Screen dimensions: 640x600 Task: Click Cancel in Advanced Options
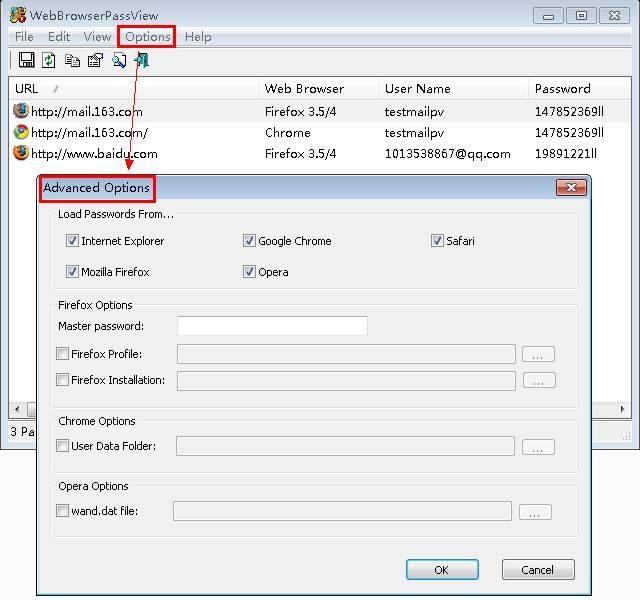pos(537,570)
